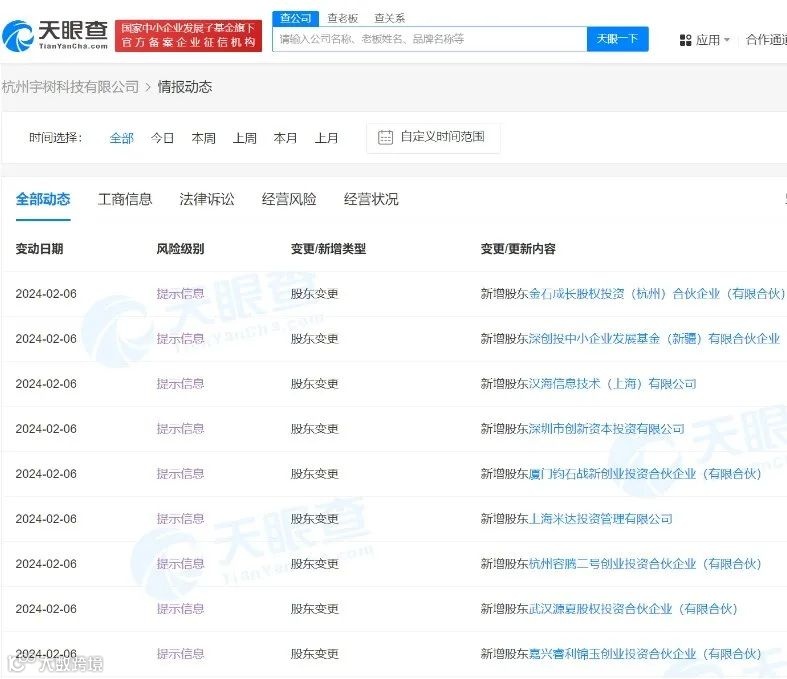Click 提示信息 in the 汉海信息技术 row
The width and height of the screenshot is (787, 679).
(x=180, y=384)
